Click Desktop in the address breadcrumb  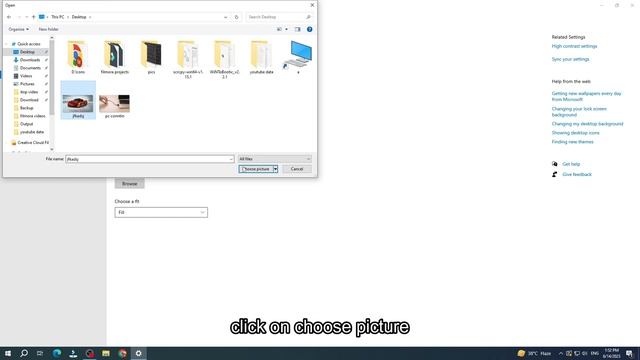tap(79, 17)
